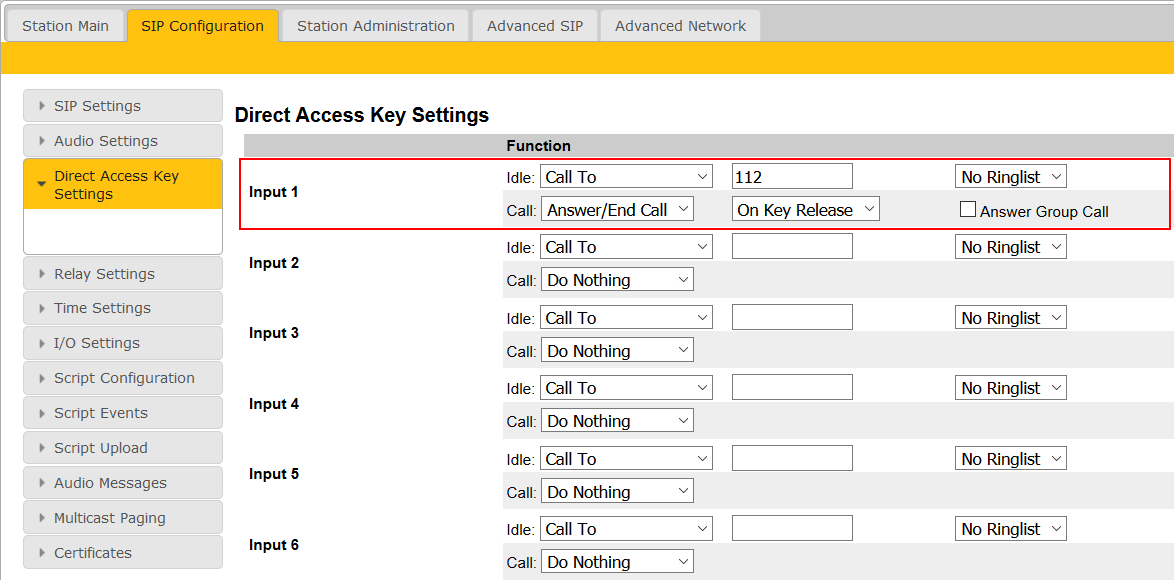Screen dimensions: 1174x580
Task: Collapse the Direct Access Key Settings section
Action: pos(116,185)
